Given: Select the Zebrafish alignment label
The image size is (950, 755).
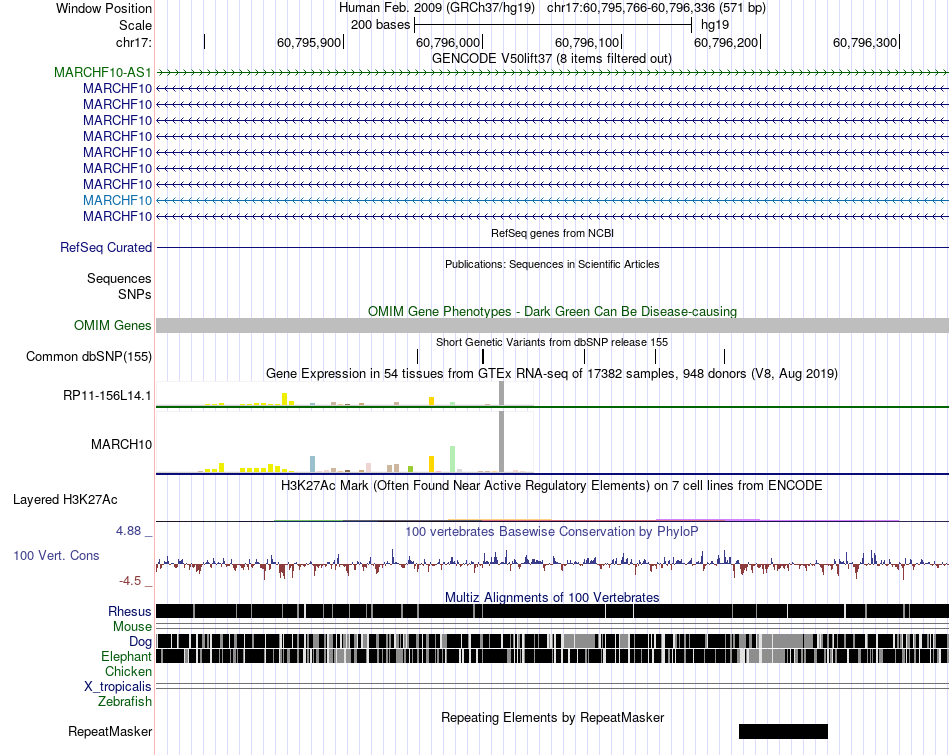Looking at the screenshot, I should tap(125, 702).
